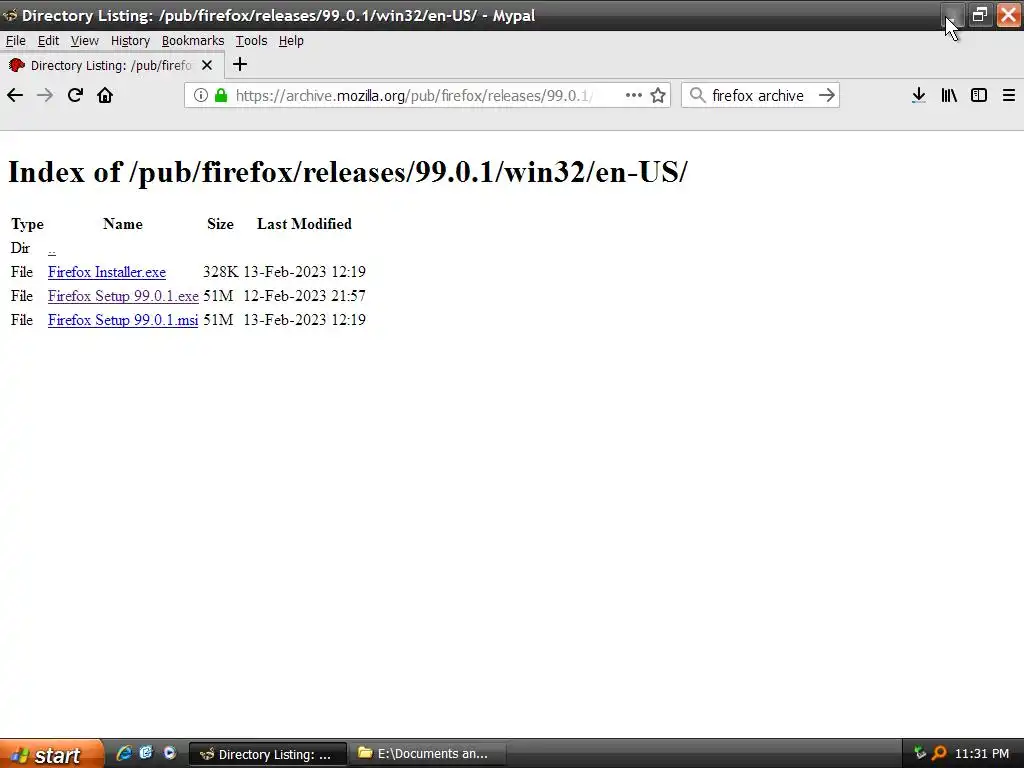Go back using the back arrow
This screenshot has width=1024, height=768.
[15, 95]
